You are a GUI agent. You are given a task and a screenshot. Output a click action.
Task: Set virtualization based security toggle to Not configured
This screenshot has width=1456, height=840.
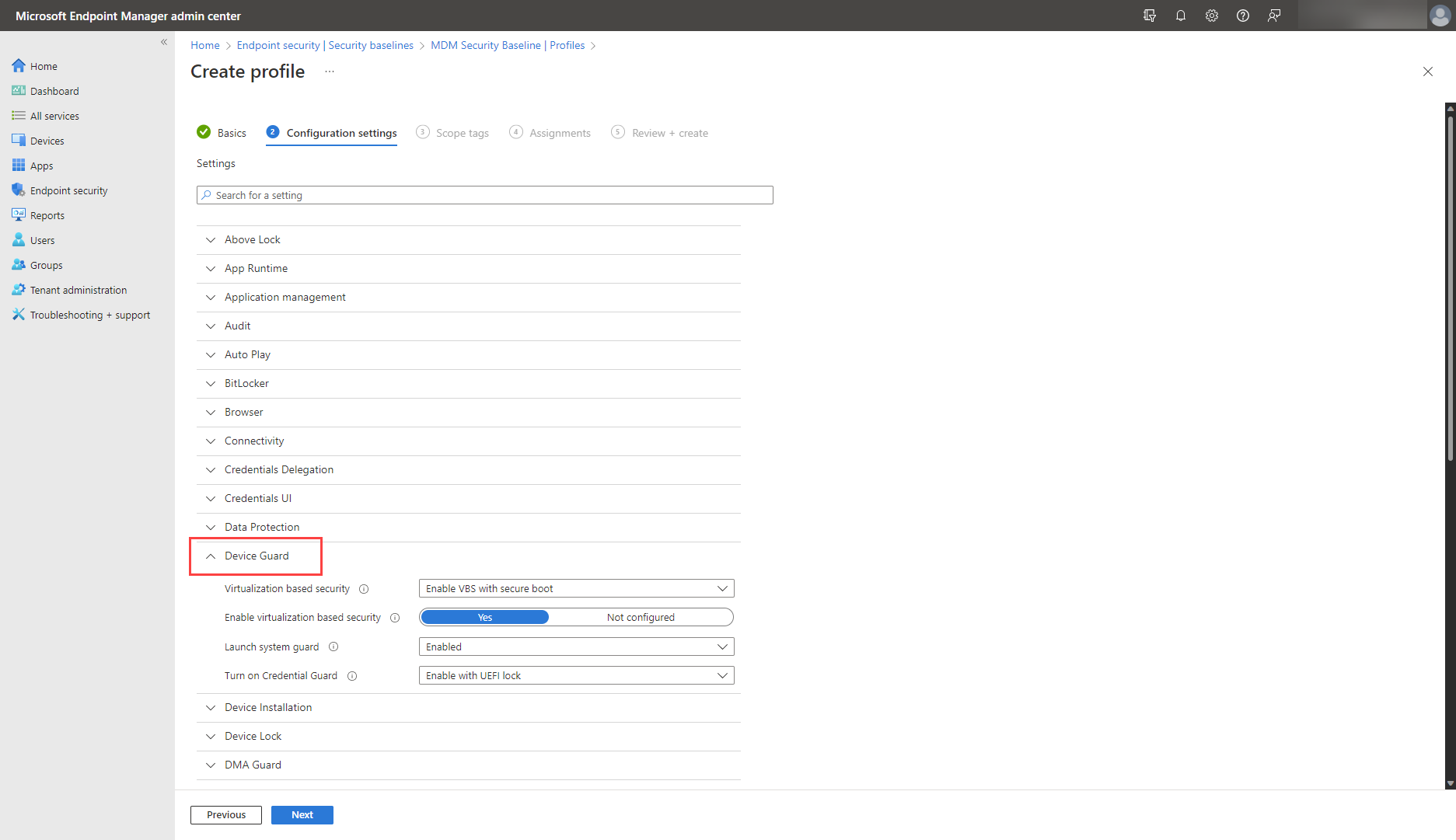(641, 617)
